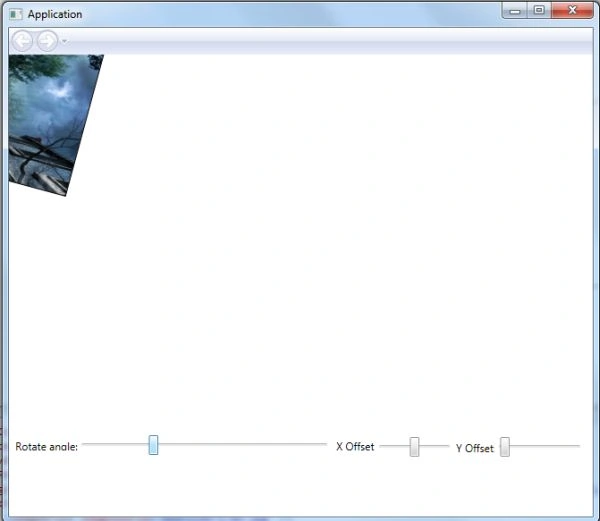Screen dimensions: 600x521
Task: Maximize the Application window
Action: point(539,10)
